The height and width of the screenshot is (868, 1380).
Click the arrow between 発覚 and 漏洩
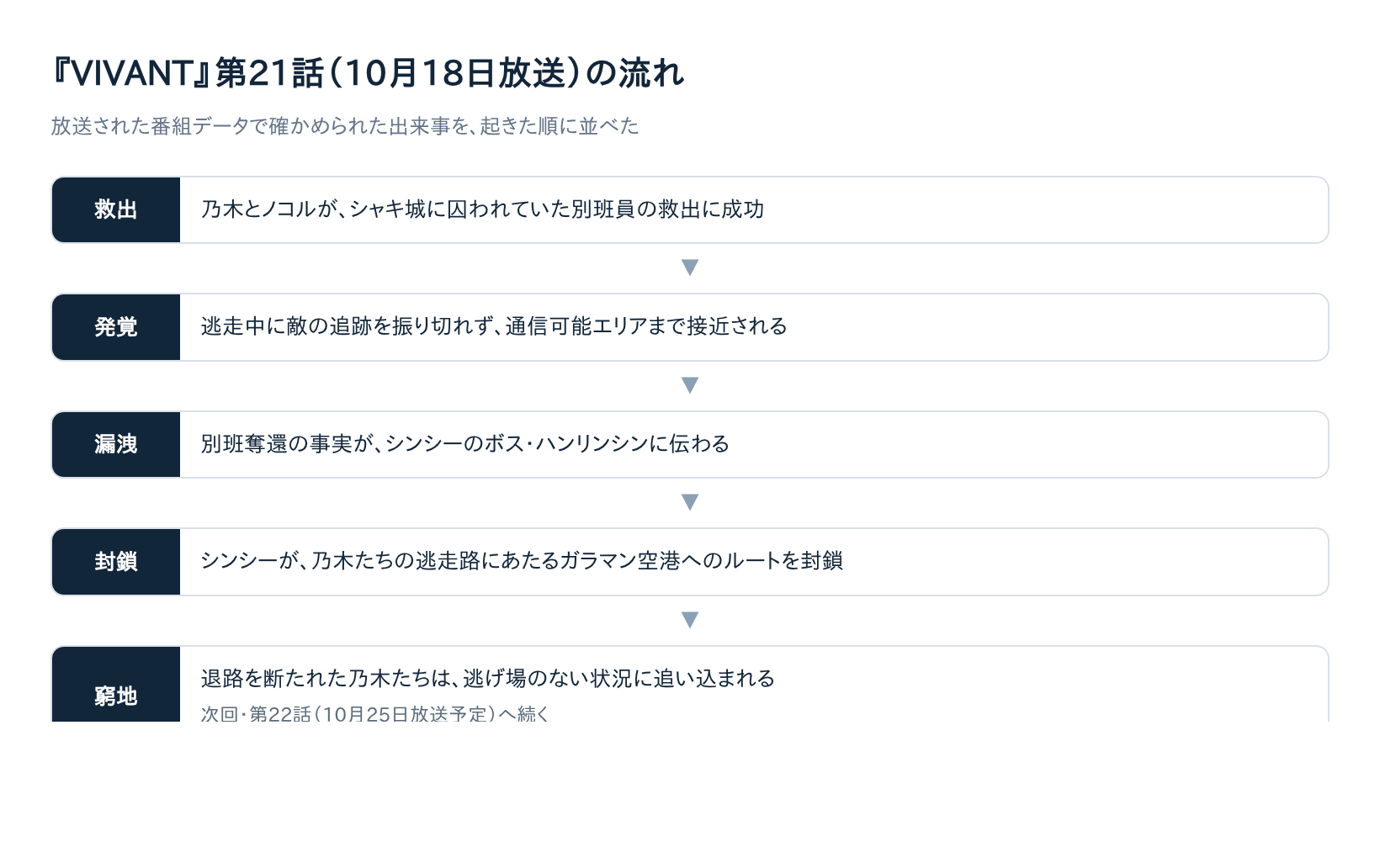click(690, 385)
